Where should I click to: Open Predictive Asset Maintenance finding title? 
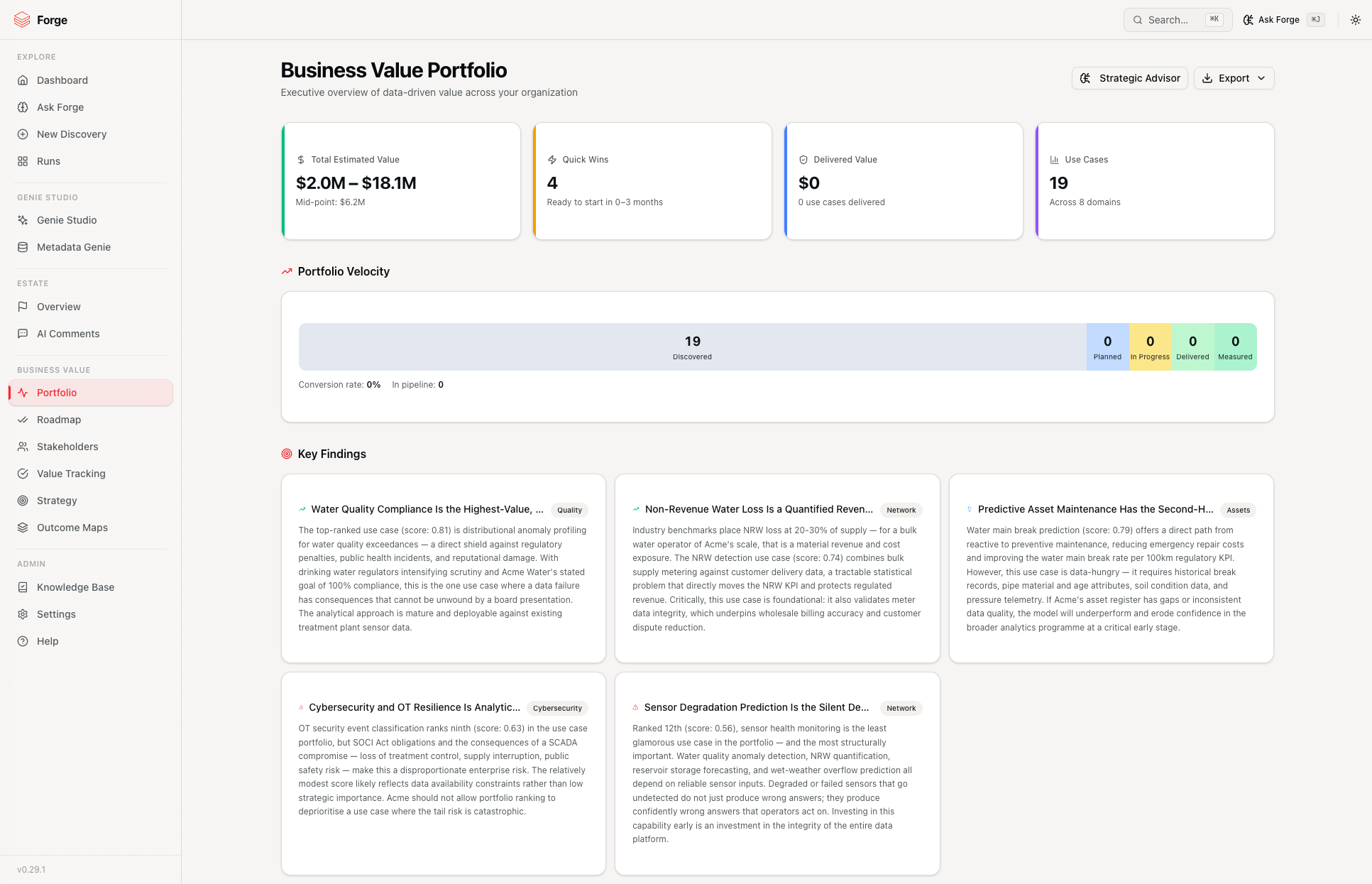[x=1095, y=509]
